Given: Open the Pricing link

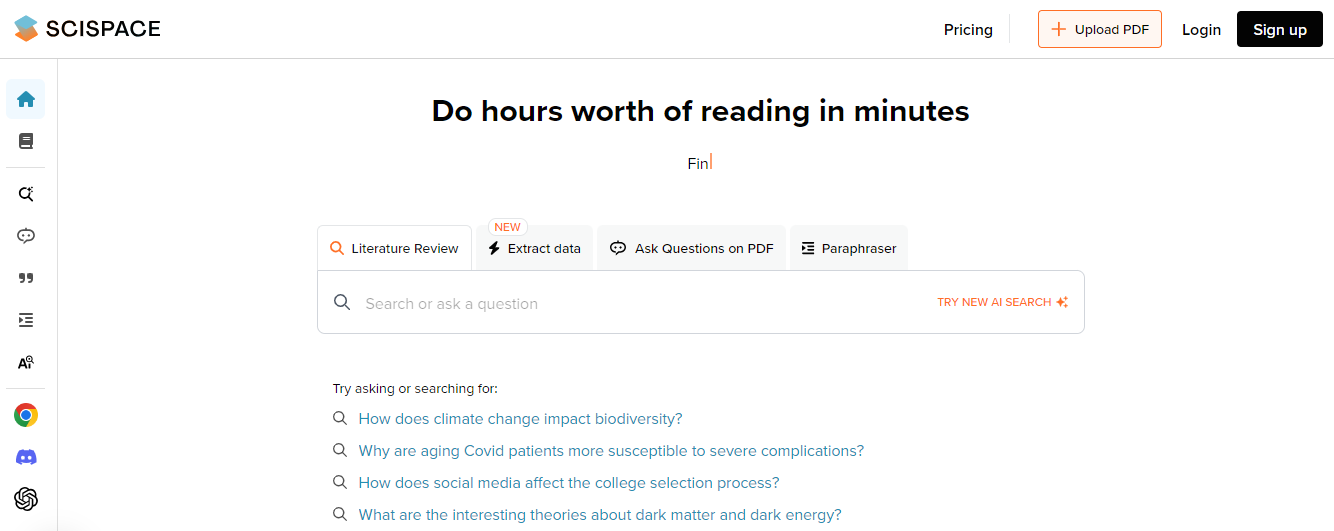Looking at the screenshot, I should click(x=968, y=30).
